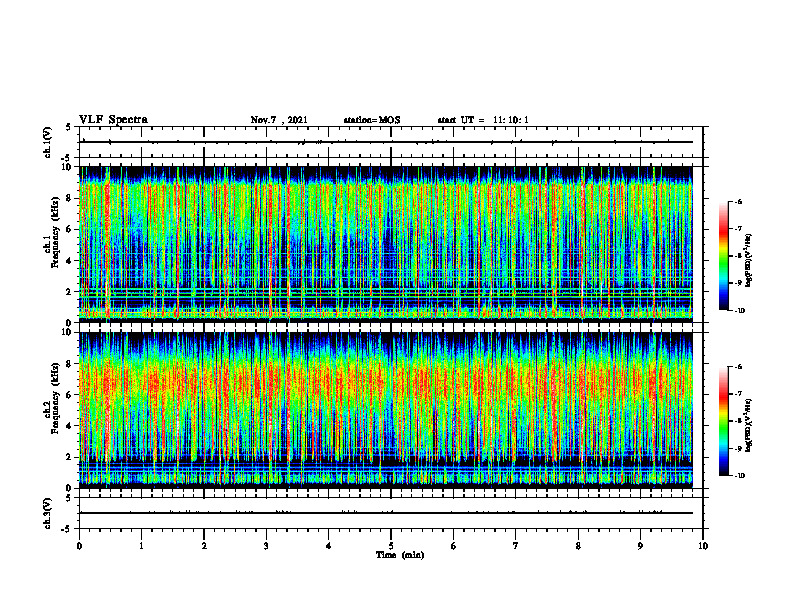The width and height of the screenshot is (792, 612).
Task: Click the ch.2 spectrogram color scale bar
Action: [724, 421]
